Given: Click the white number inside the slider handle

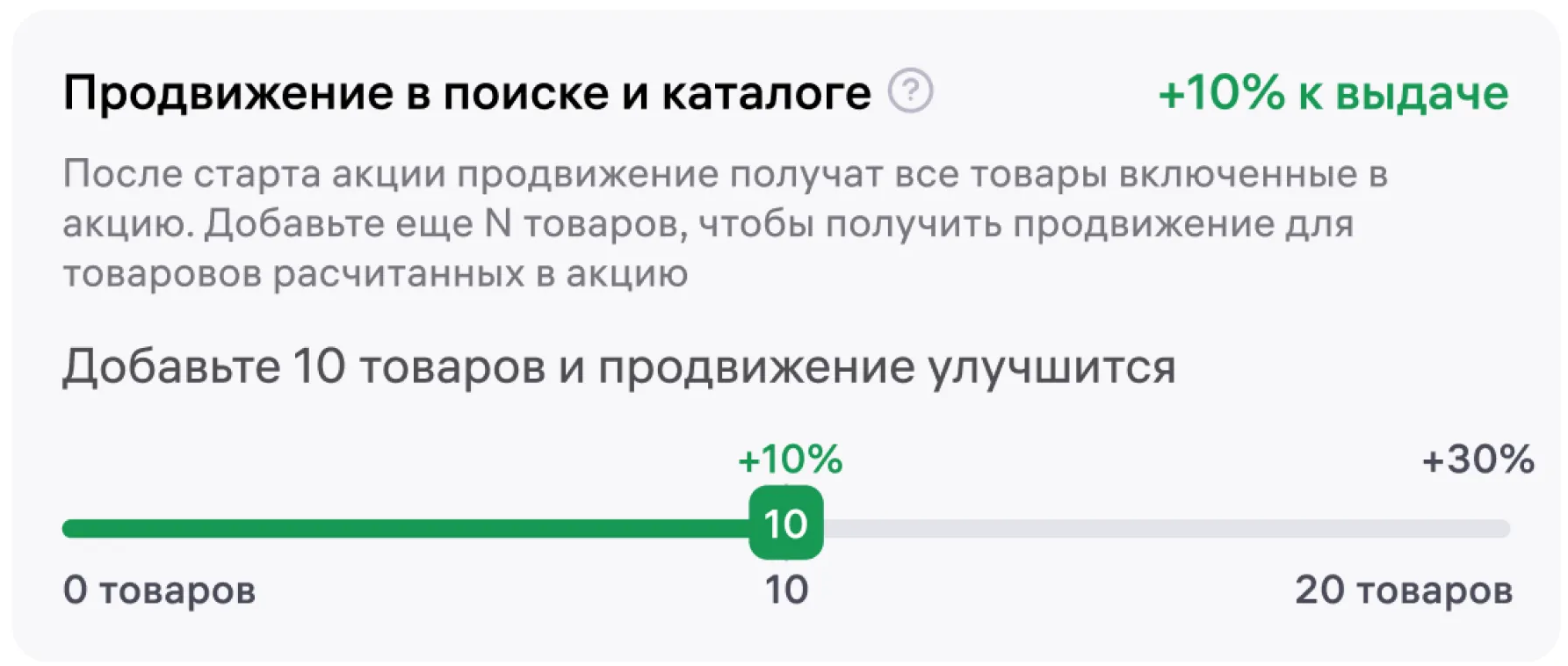Looking at the screenshot, I should click(x=785, y=525).
